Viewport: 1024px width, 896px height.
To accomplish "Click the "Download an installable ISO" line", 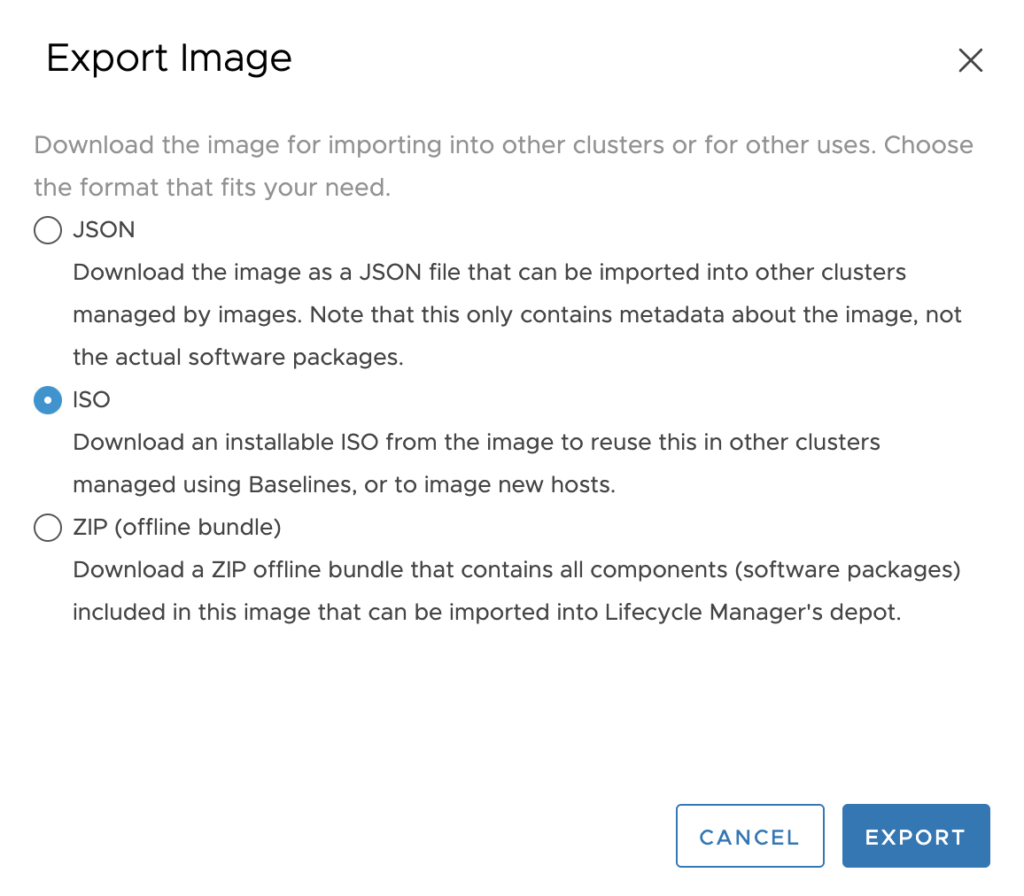I will [x=476, y=442].
